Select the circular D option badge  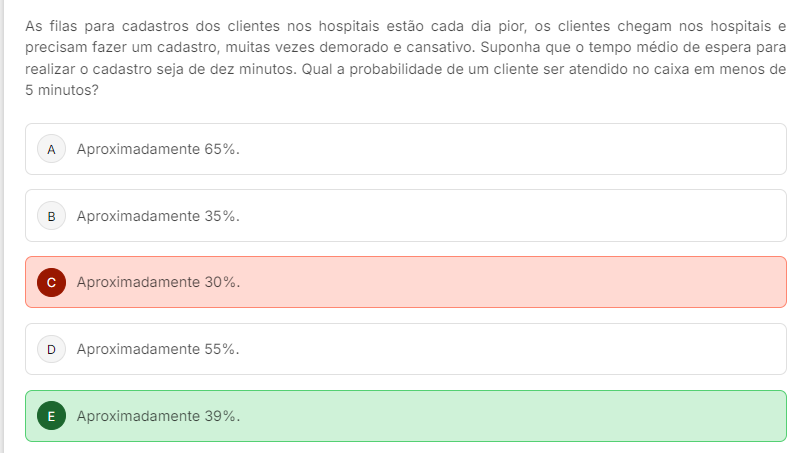52,349
